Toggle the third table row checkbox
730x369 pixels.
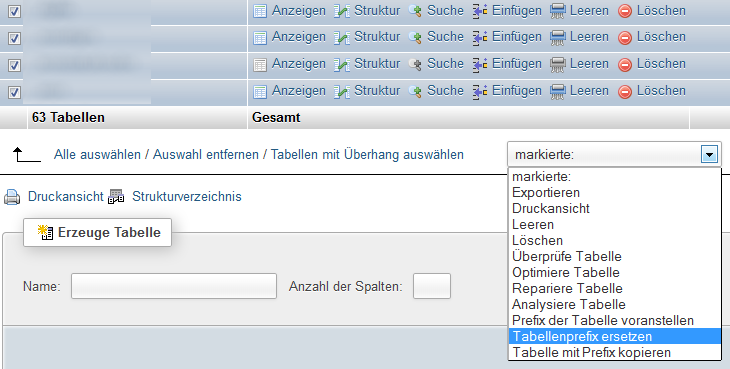pos(14,65)
